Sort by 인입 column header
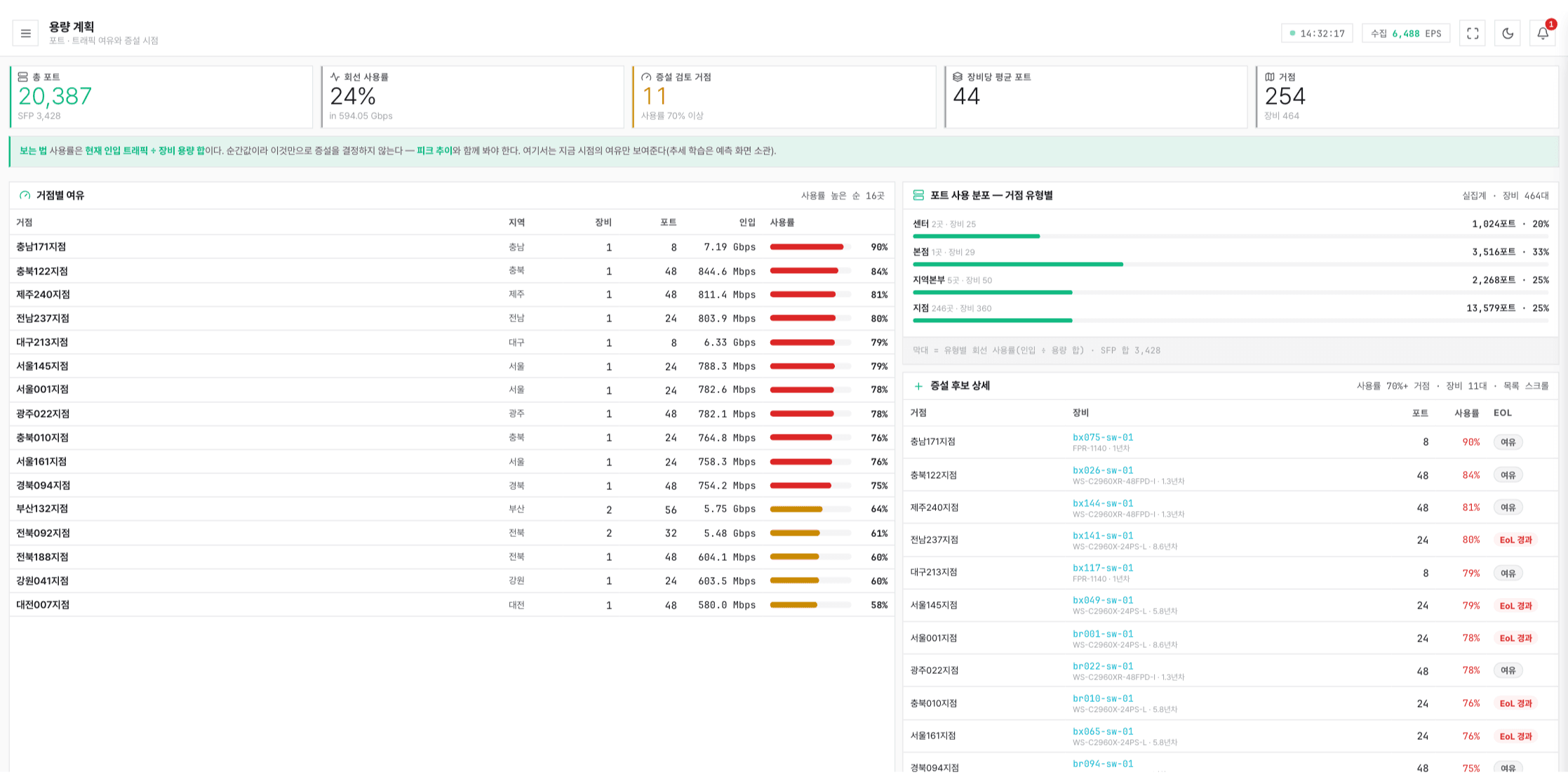The height and width of the screenshot is (782, 1568). click(747, 223)
